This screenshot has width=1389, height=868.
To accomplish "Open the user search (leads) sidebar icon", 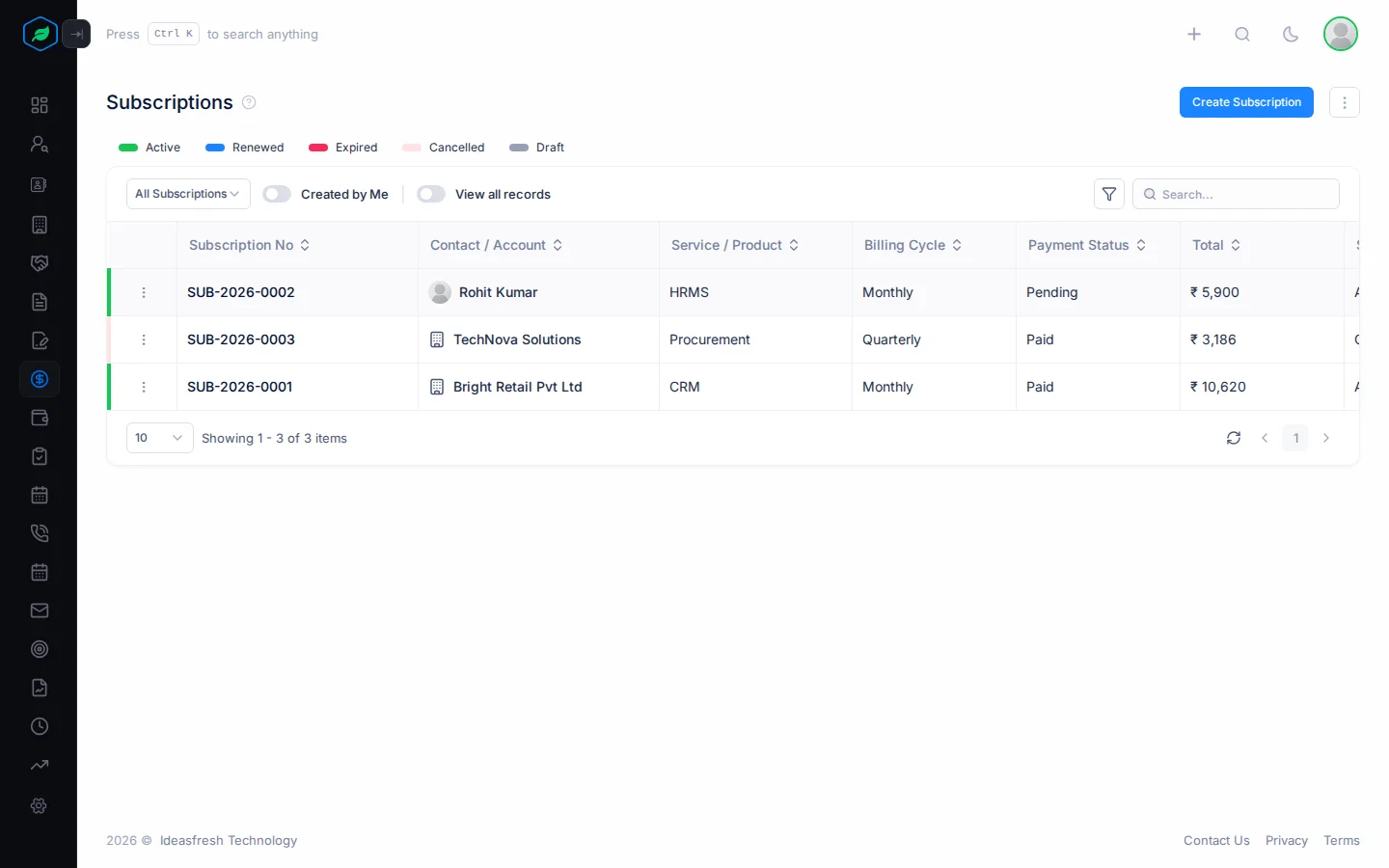I will pos(40,144).
